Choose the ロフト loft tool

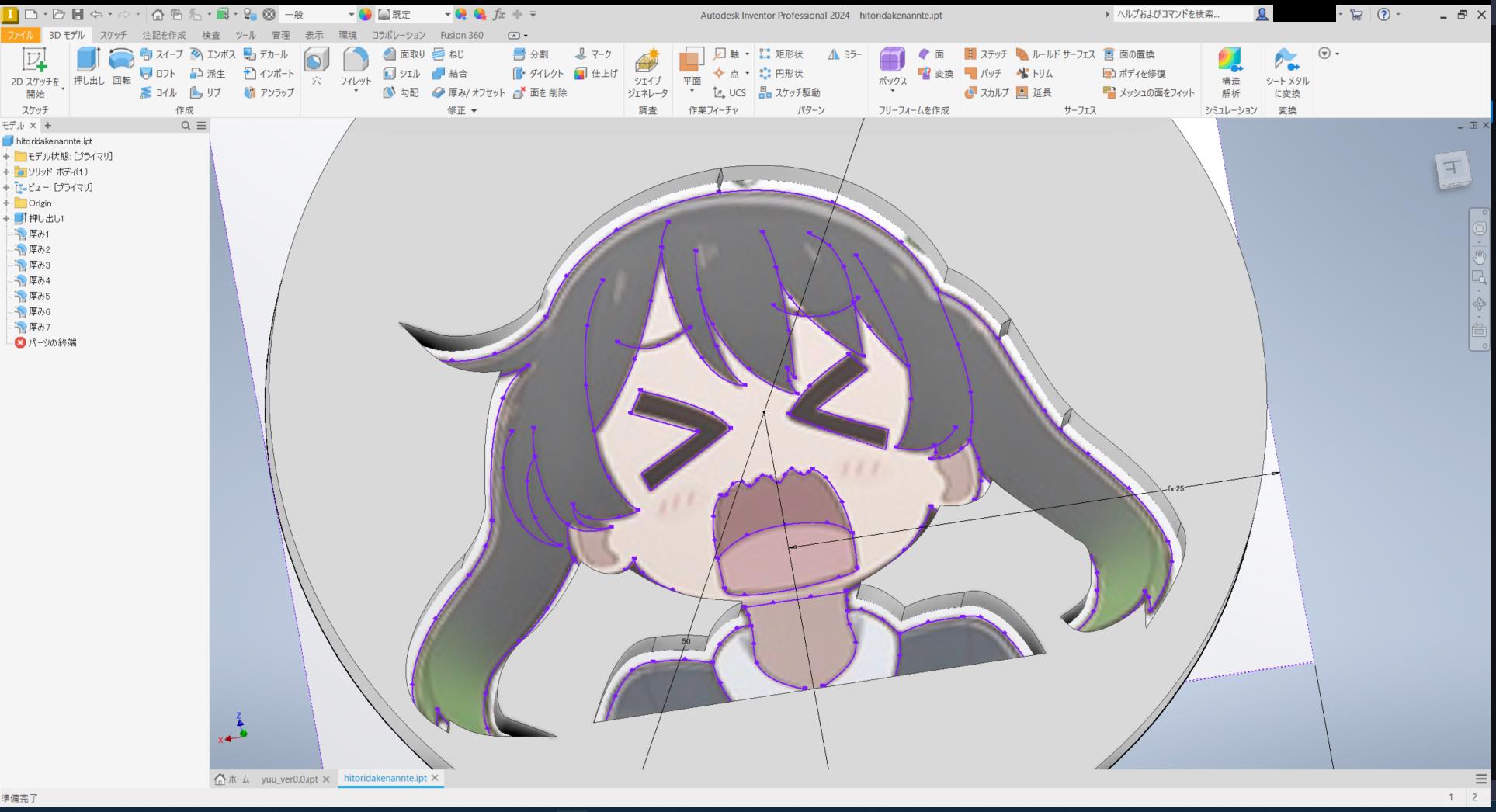[158, 73]
